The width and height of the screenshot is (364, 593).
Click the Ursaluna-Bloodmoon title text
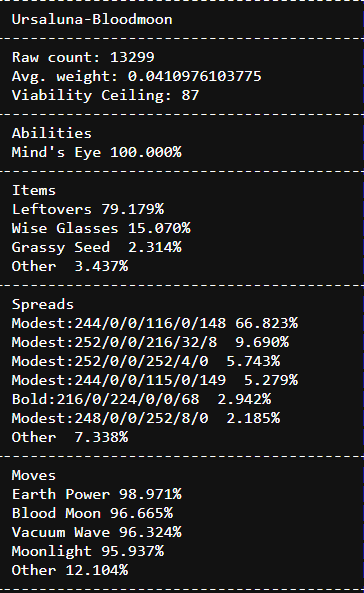[x=92, y=19]
